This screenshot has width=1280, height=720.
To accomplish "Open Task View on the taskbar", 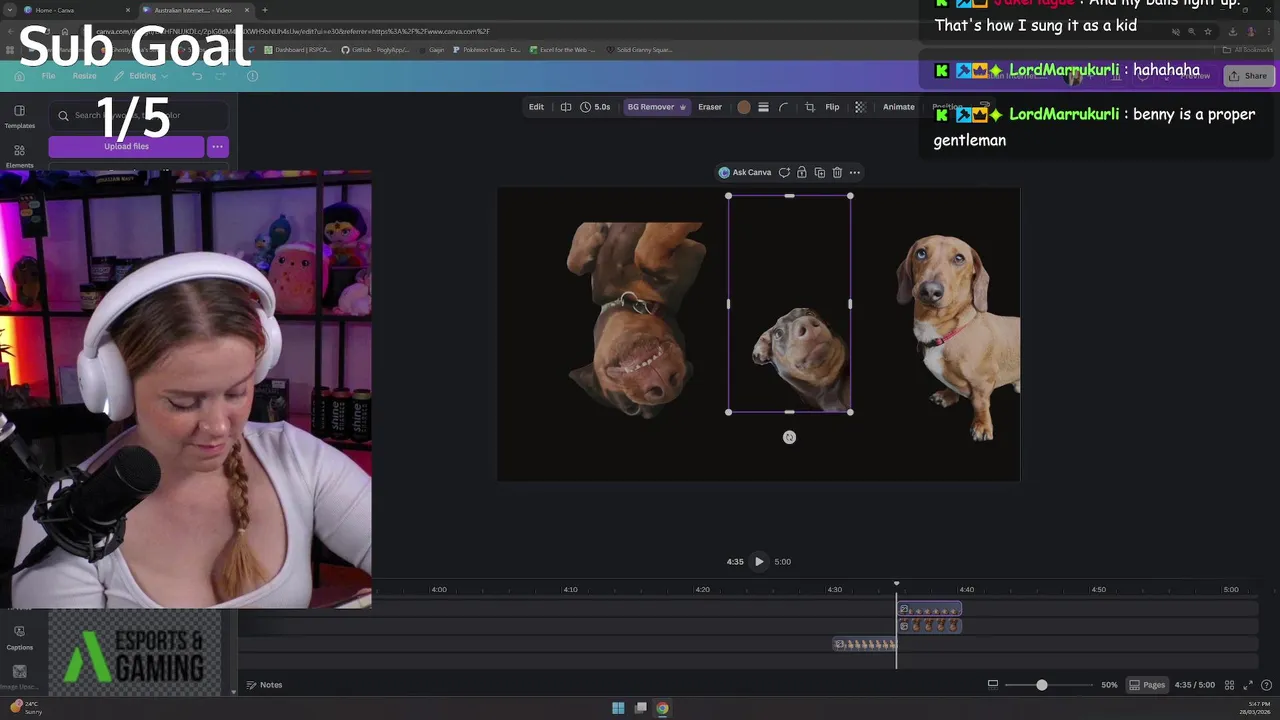I will point(640,708).
